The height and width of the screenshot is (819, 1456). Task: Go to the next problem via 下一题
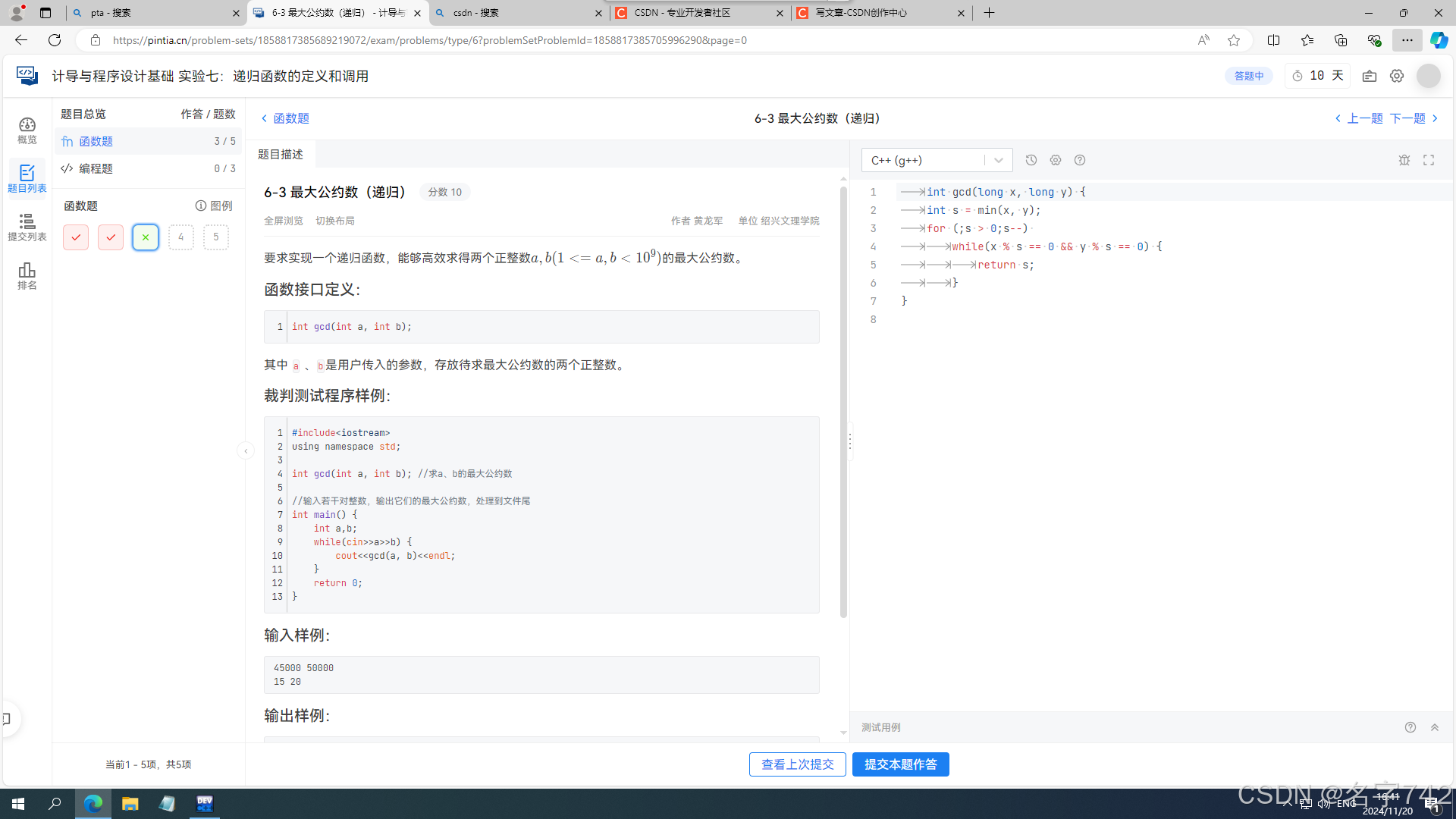tap(1408, 118)
